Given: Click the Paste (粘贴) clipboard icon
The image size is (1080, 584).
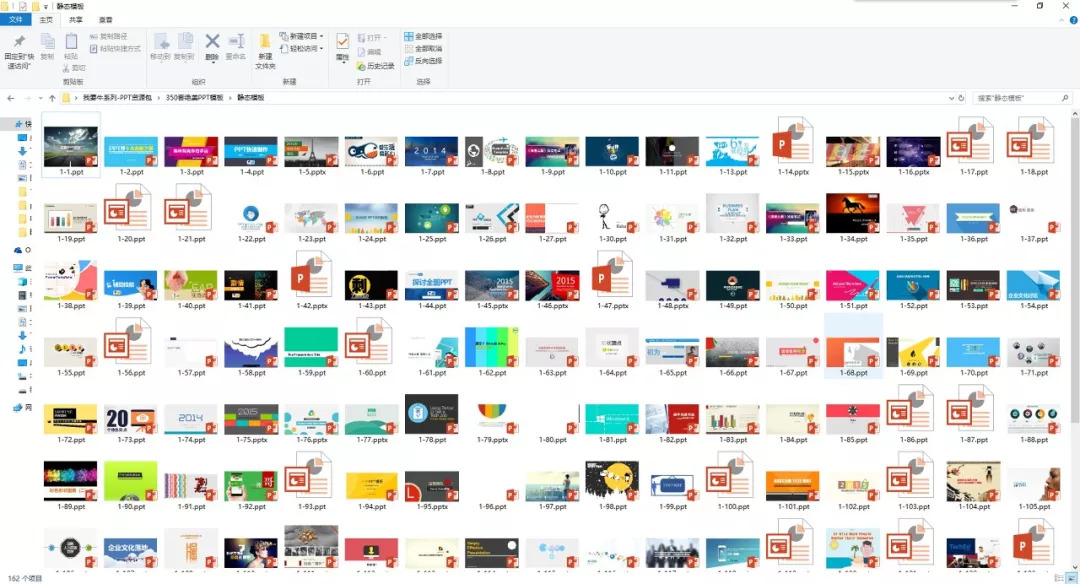Looking at the screenshot, I should [71, 42].
